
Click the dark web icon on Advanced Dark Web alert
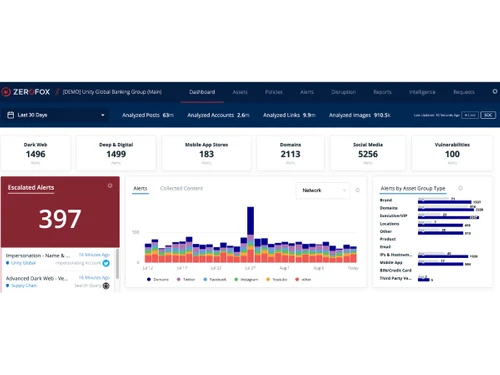point(106,286)
